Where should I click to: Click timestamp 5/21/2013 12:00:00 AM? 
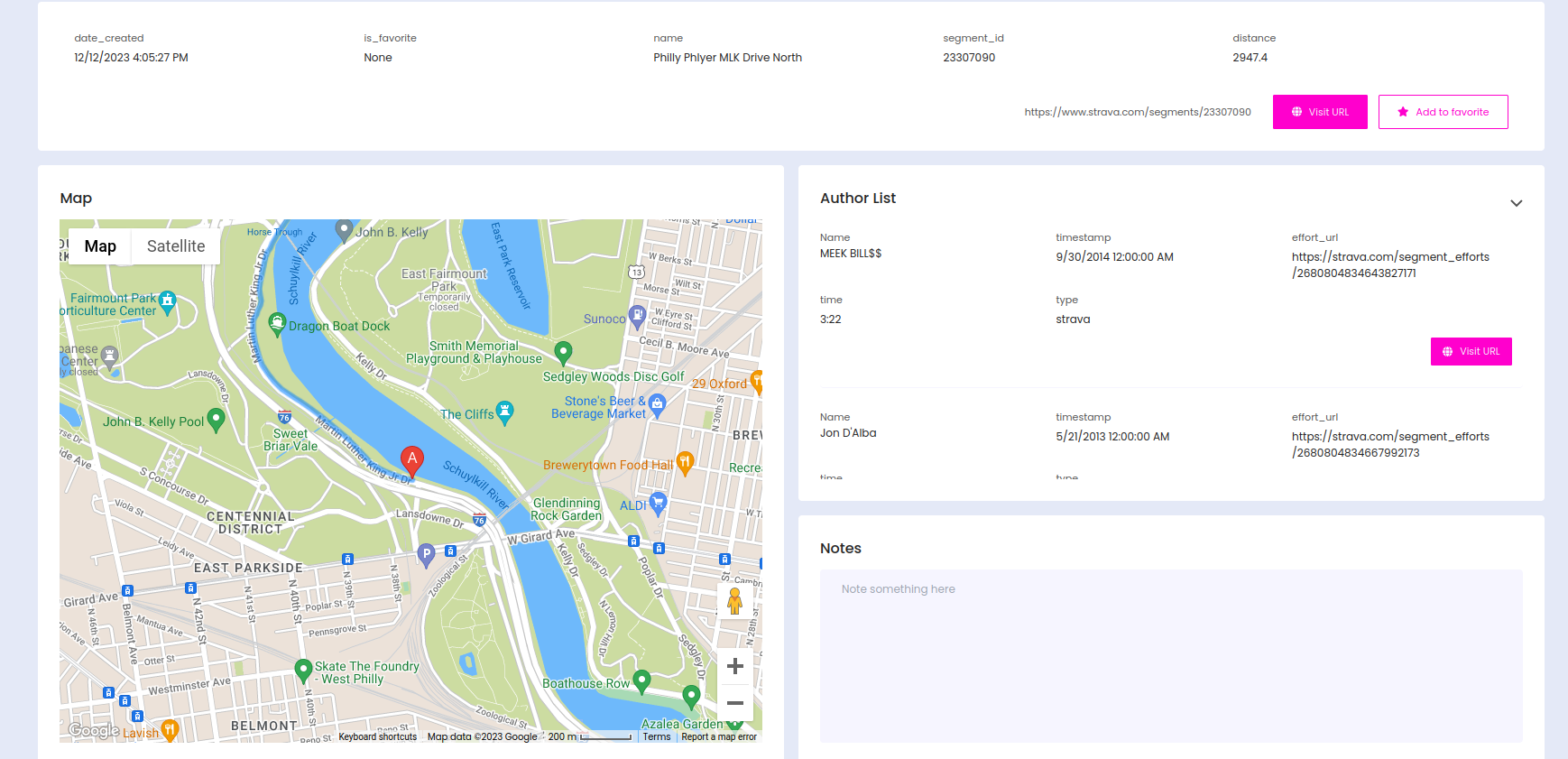pos(1112,437)
